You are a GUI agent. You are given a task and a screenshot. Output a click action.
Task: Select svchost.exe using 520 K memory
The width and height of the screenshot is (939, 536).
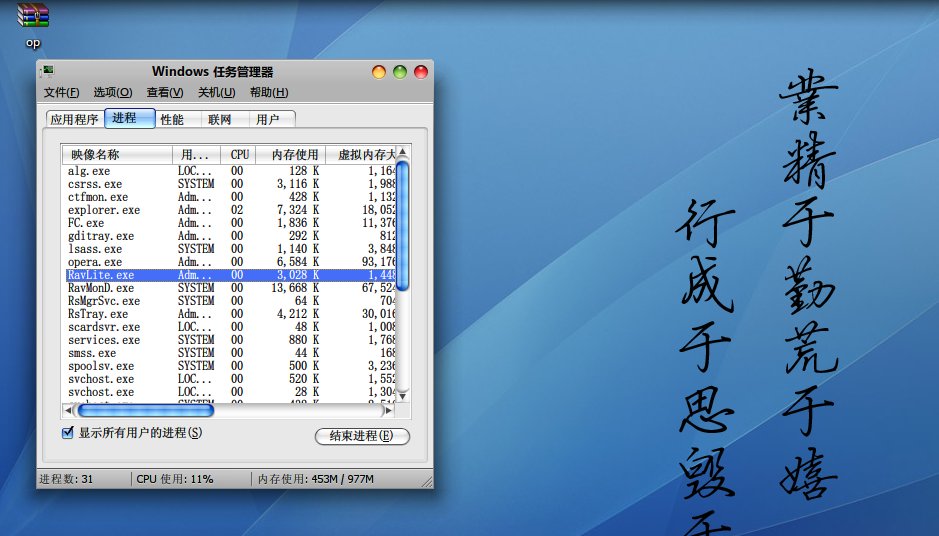[231, 379]
